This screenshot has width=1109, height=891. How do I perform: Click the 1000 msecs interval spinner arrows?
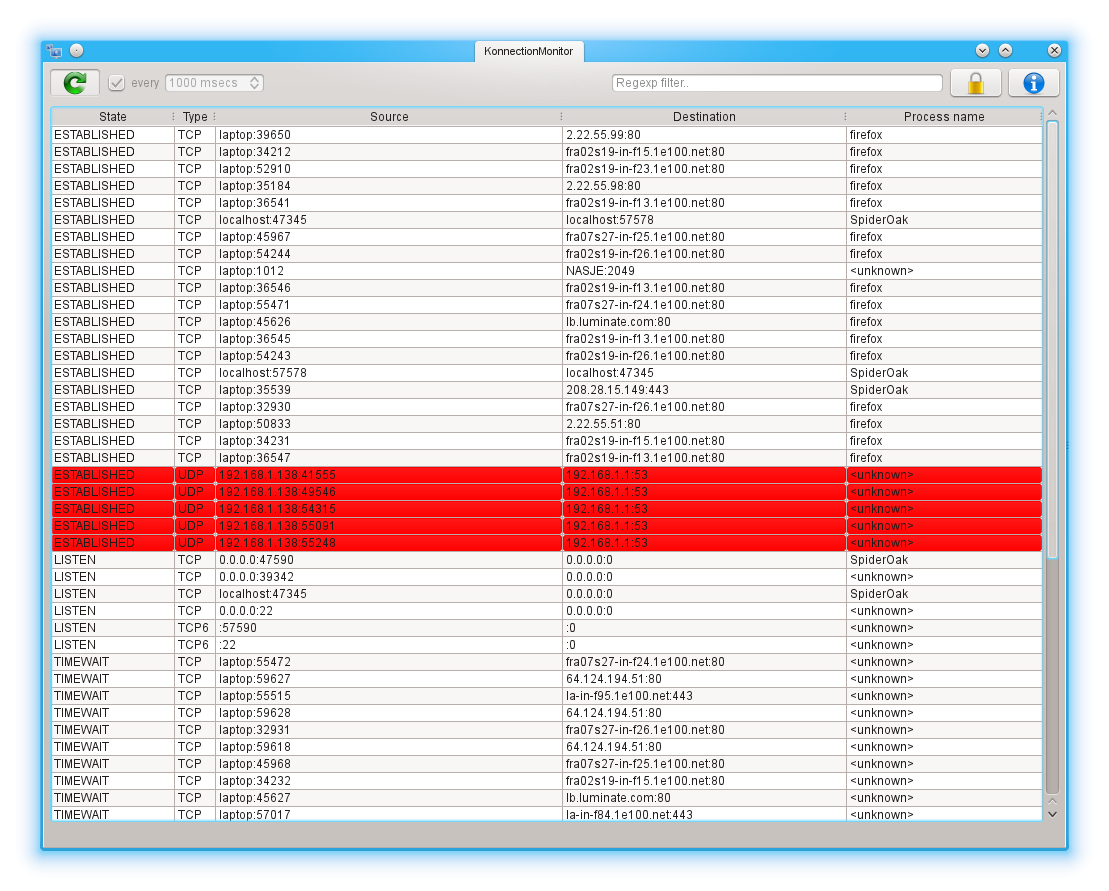pos(255,83)
